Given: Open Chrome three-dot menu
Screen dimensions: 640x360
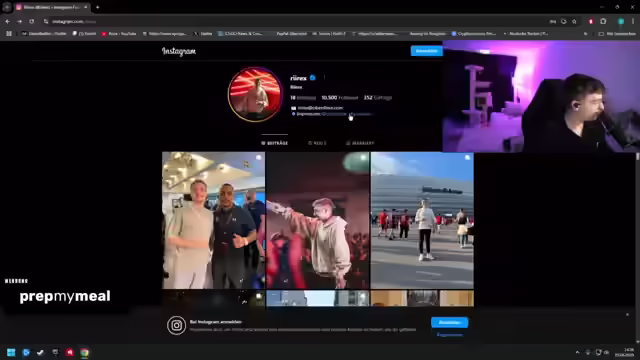Looking at the screenshot, I should click(633, 21).
